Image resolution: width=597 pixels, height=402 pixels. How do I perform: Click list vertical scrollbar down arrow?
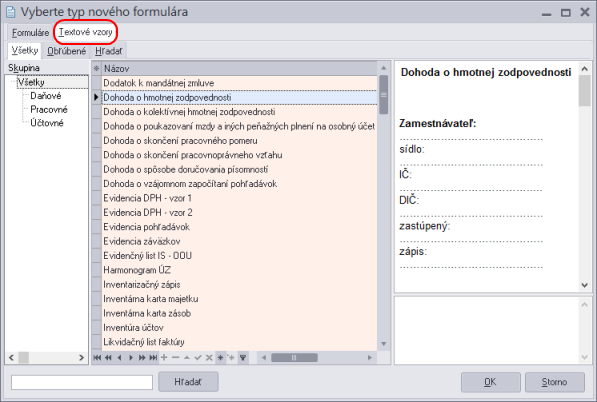coord(384,344)
